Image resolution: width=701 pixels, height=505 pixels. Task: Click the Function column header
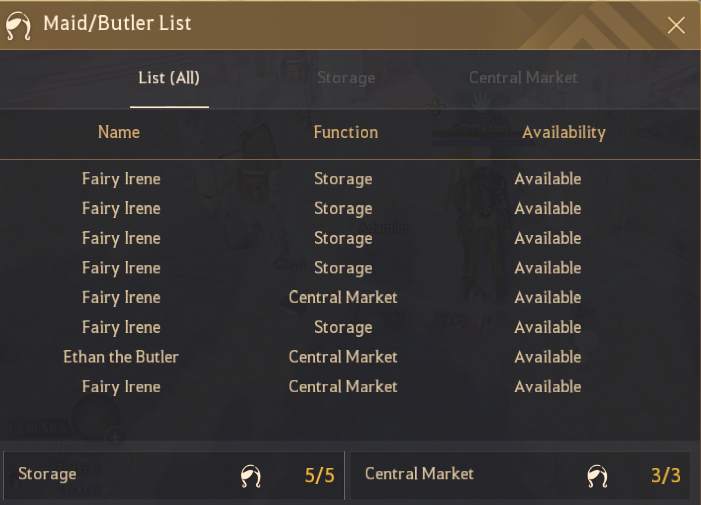(x=346, y=132)
